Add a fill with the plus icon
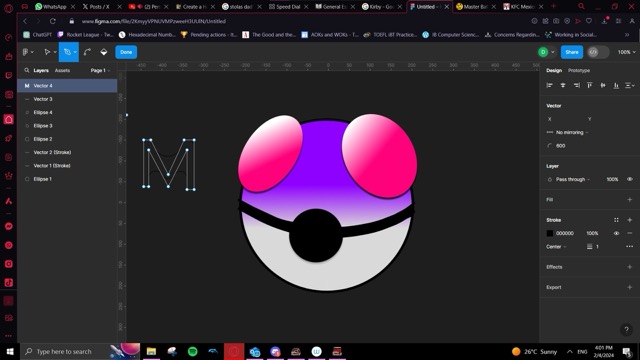The image size is (640, 360). click(629, 200)
